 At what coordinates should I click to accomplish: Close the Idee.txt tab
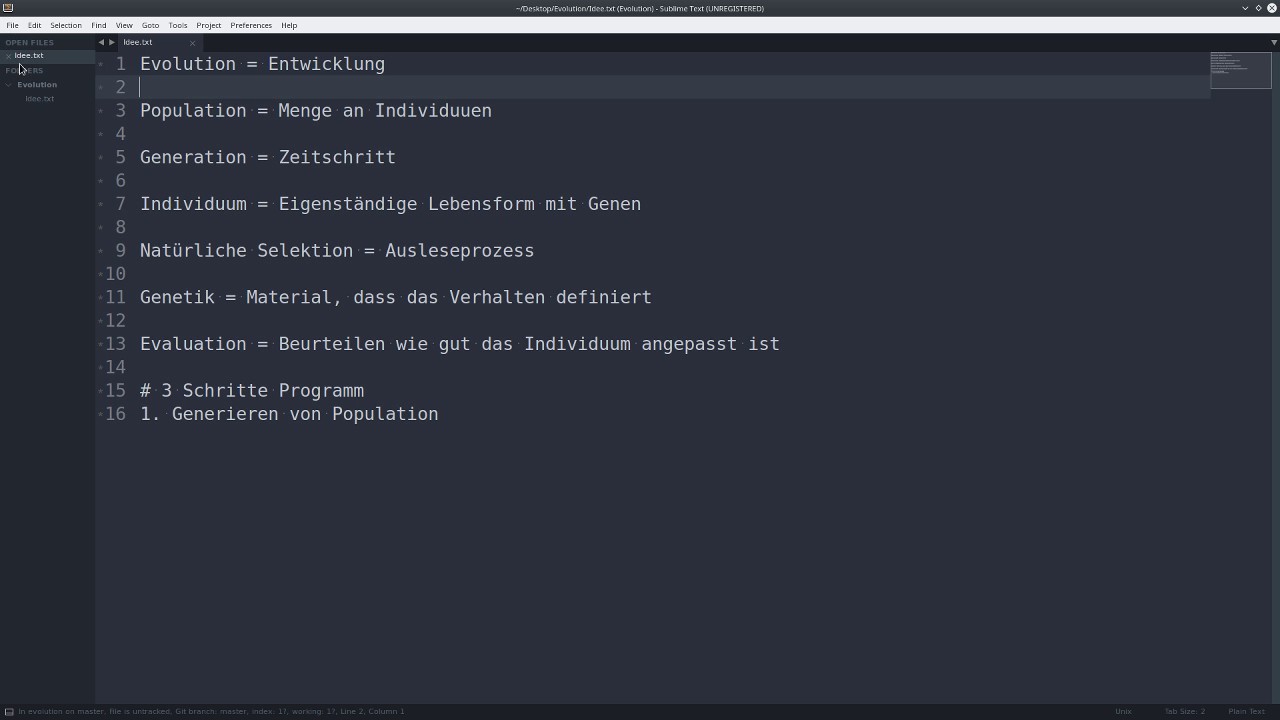(192, 43)
